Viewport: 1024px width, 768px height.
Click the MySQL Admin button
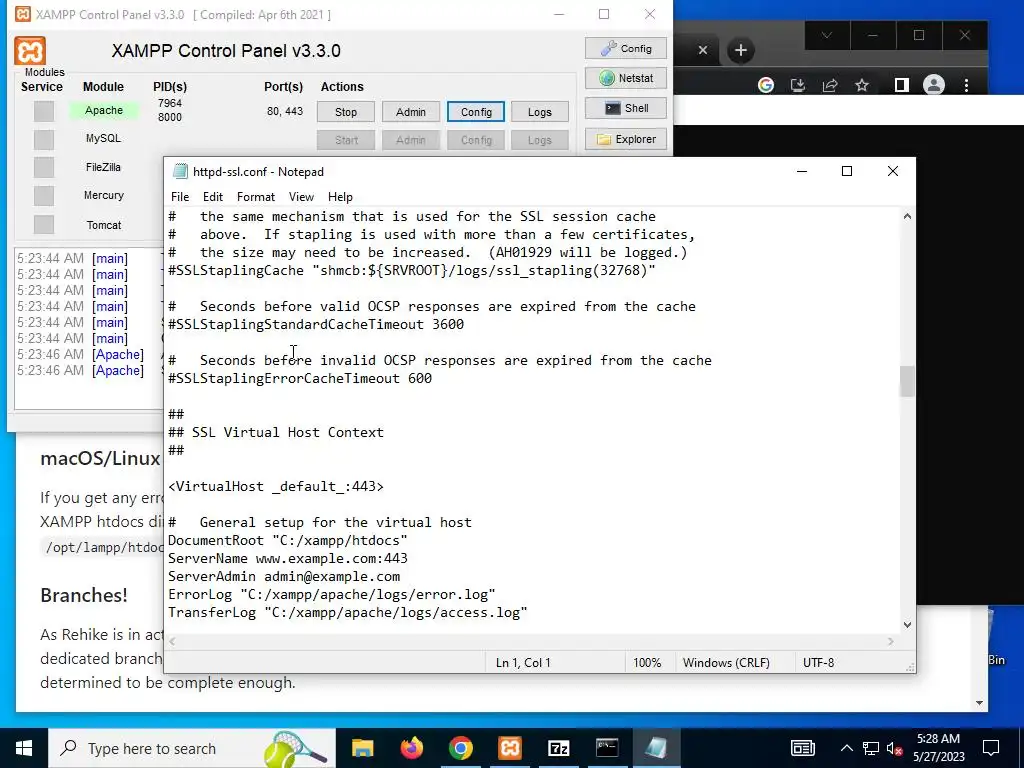(x=410, y=140)
